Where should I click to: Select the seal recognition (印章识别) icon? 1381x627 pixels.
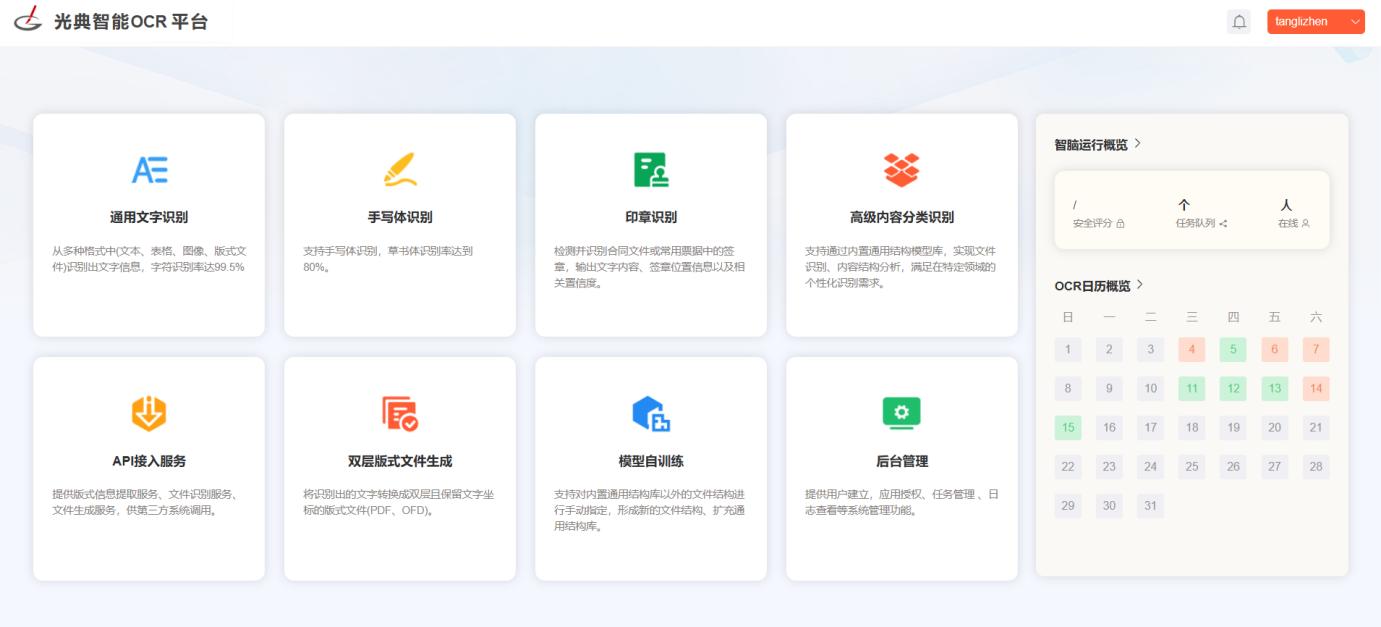click(651, 171)
